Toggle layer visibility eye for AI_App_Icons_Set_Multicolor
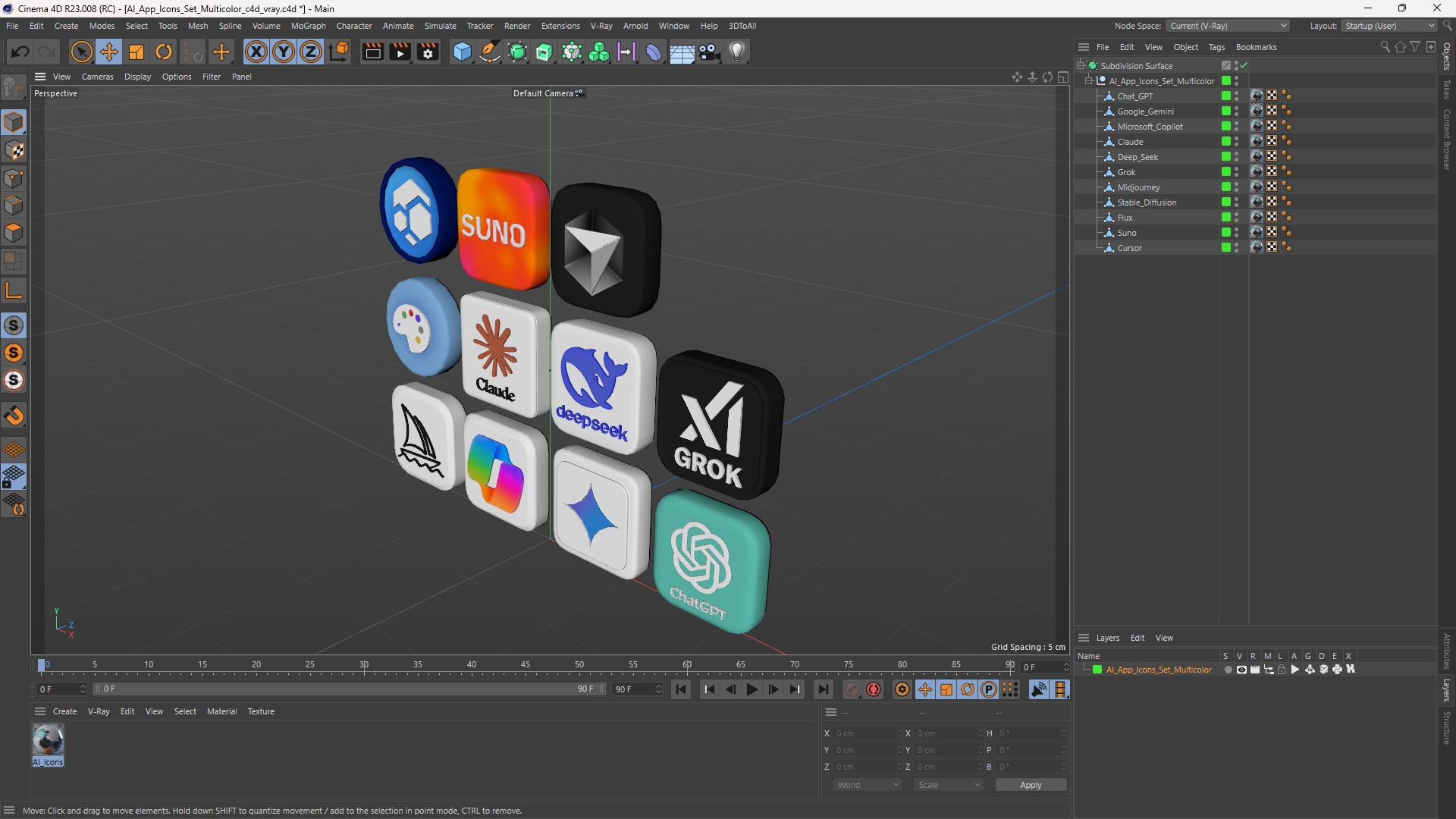 [1241, 670]
